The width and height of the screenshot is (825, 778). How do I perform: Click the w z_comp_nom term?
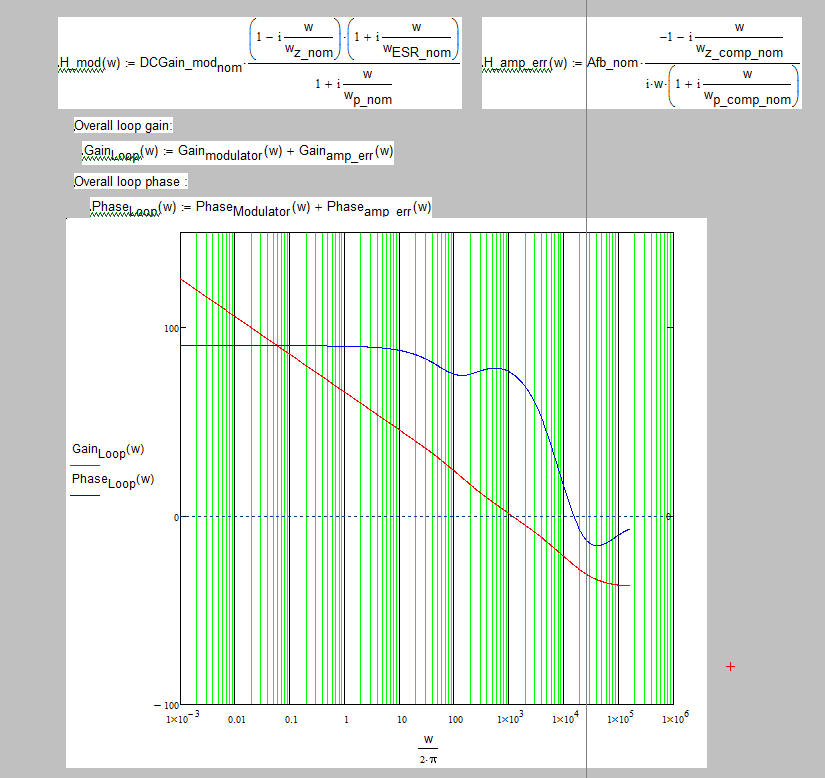[x=739, y=51]
